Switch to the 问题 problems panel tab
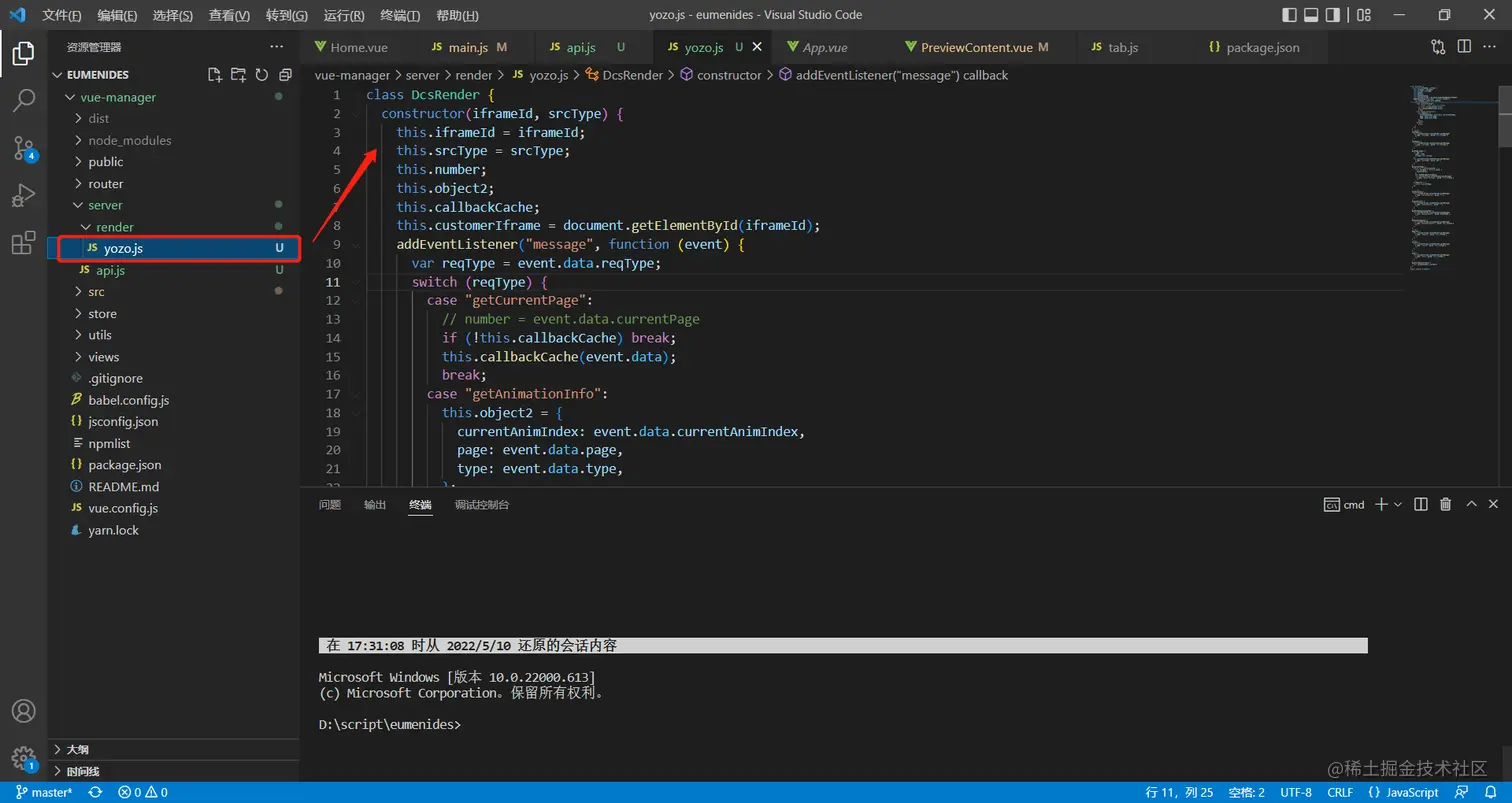 pos(330,505)
